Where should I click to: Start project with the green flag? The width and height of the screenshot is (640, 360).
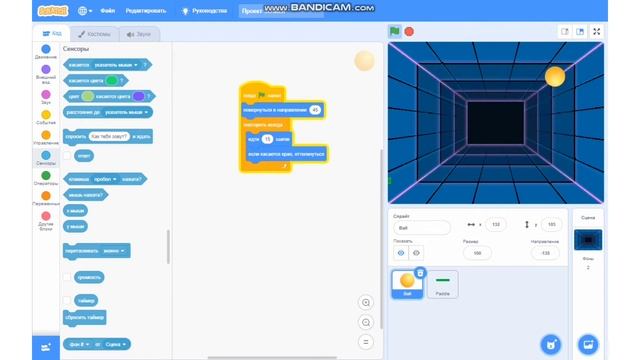pos(395,31)
